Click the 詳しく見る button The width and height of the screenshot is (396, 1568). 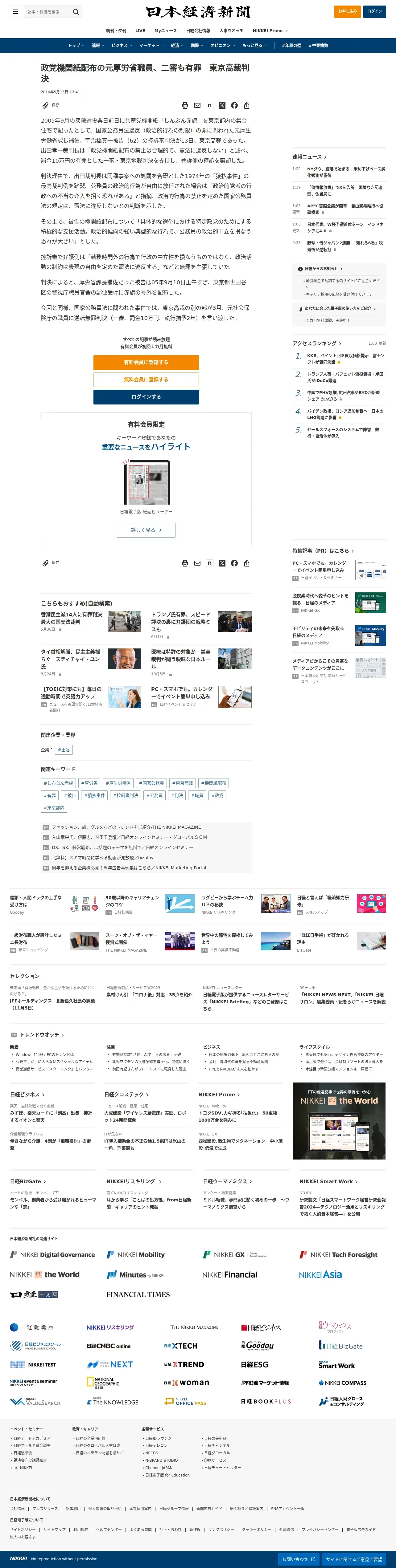point(146,530)
